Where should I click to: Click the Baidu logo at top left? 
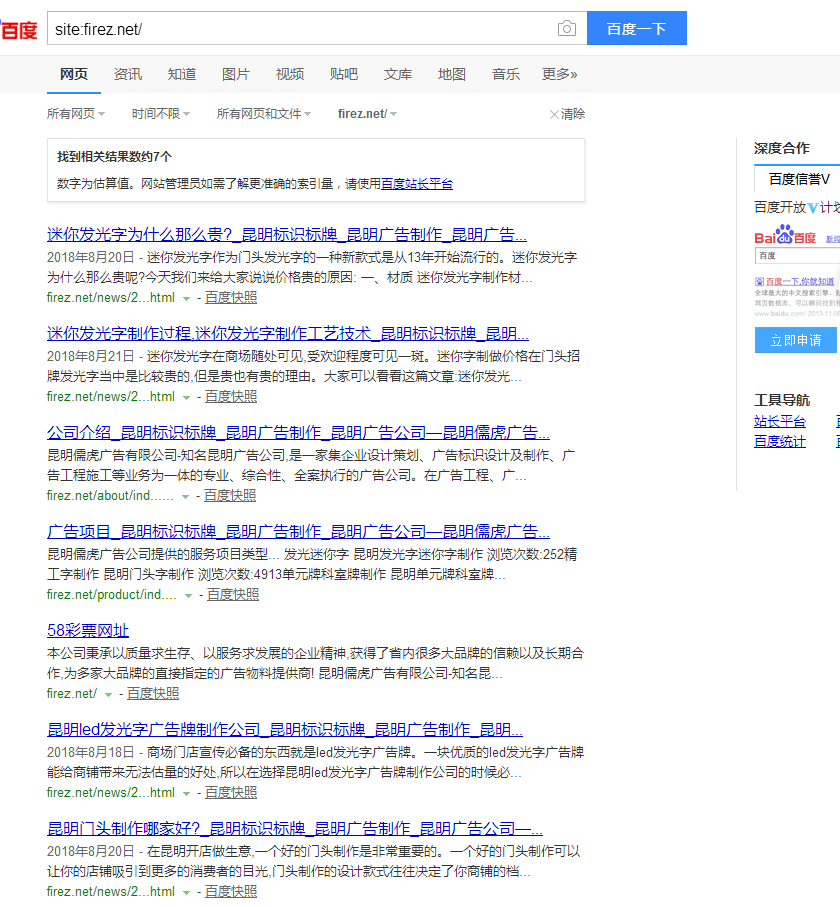(18, 30)
